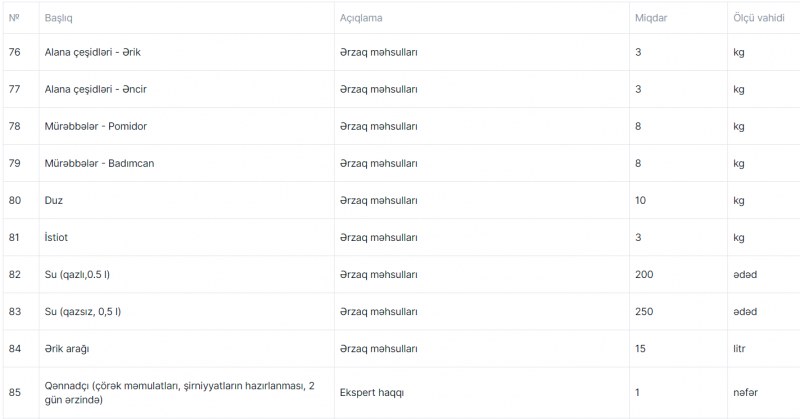
Task: Click the litr unit cell
Action: [739, 349]
